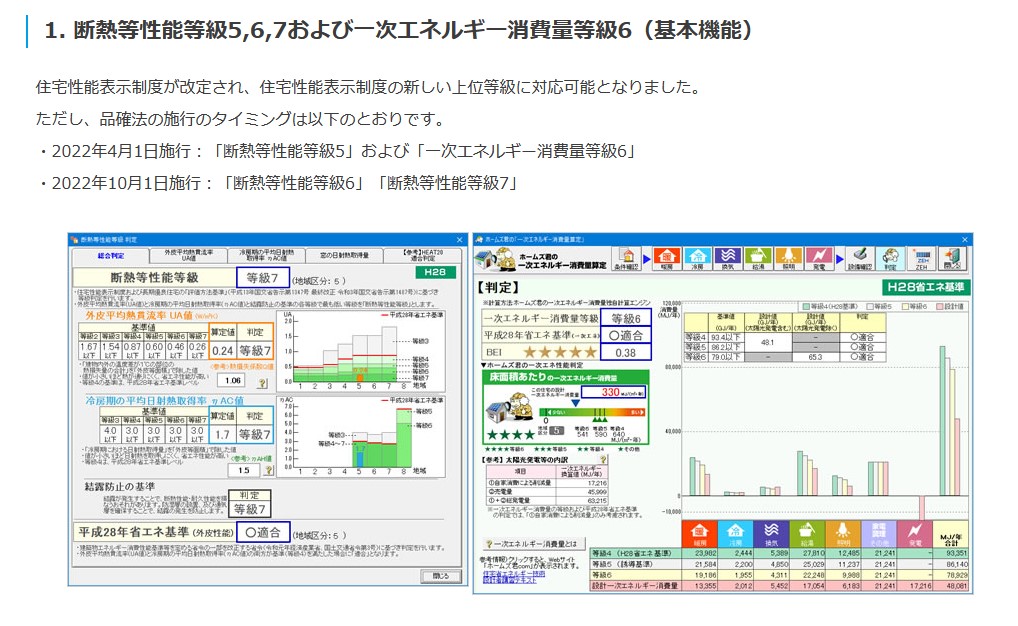This screenshot has width=1018, height=626.
Task: Select the 給湯 (hot water) toolbar icon
Action: 758,258
